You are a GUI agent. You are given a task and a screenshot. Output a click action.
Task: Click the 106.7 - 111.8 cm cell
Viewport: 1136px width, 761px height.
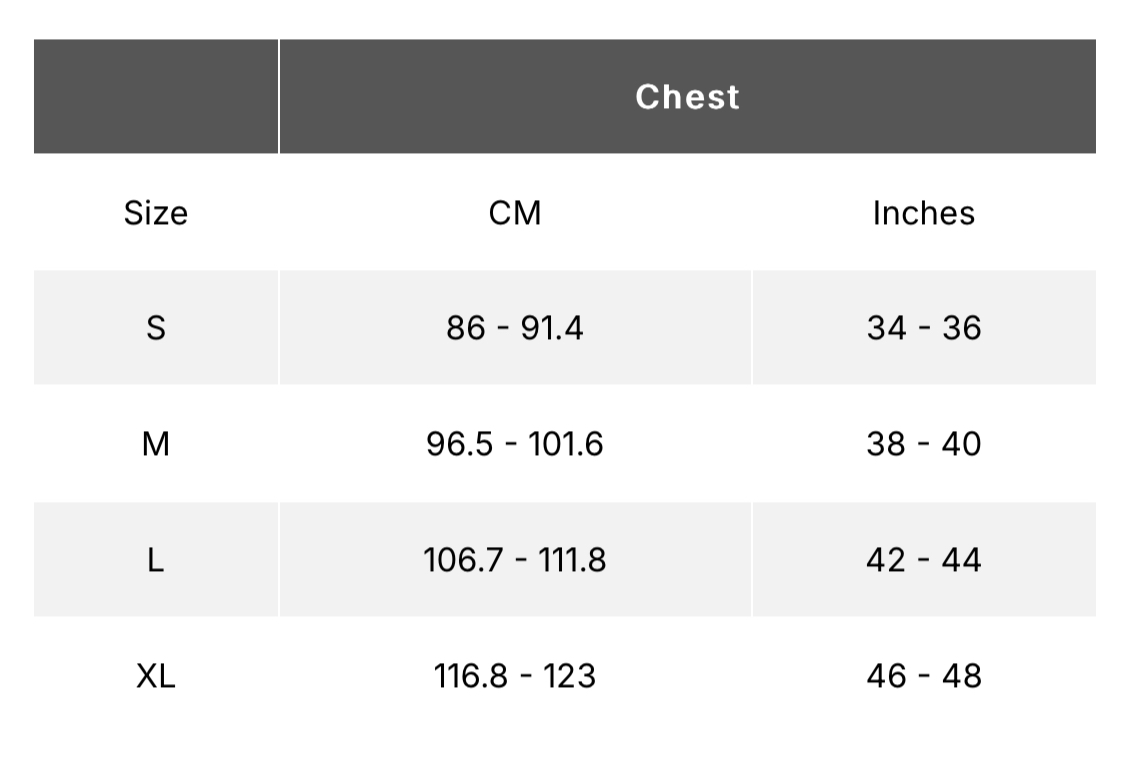click(515, 560)
